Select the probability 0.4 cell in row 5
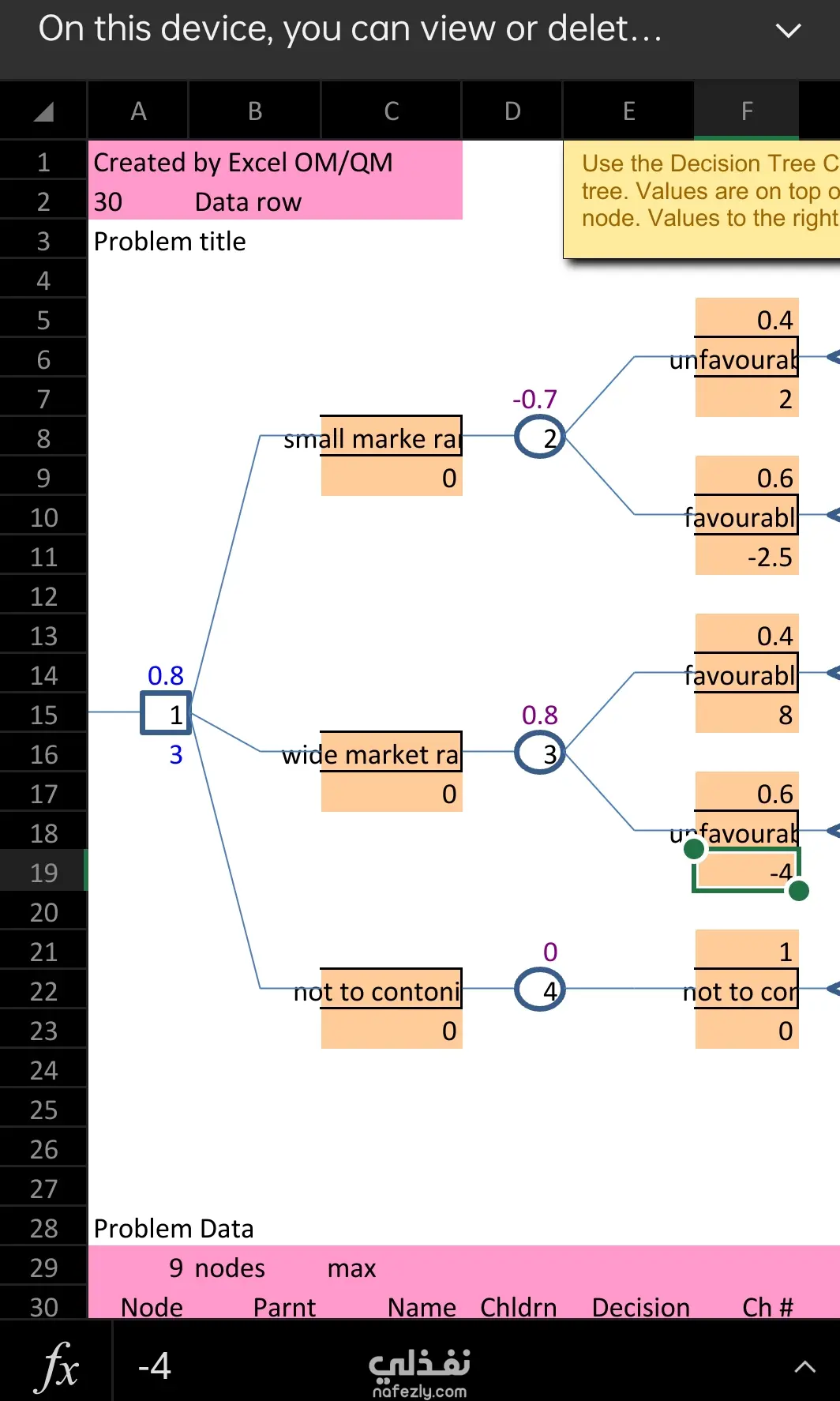The width and height of the screenshot is (840, 1401). (747, 318)
